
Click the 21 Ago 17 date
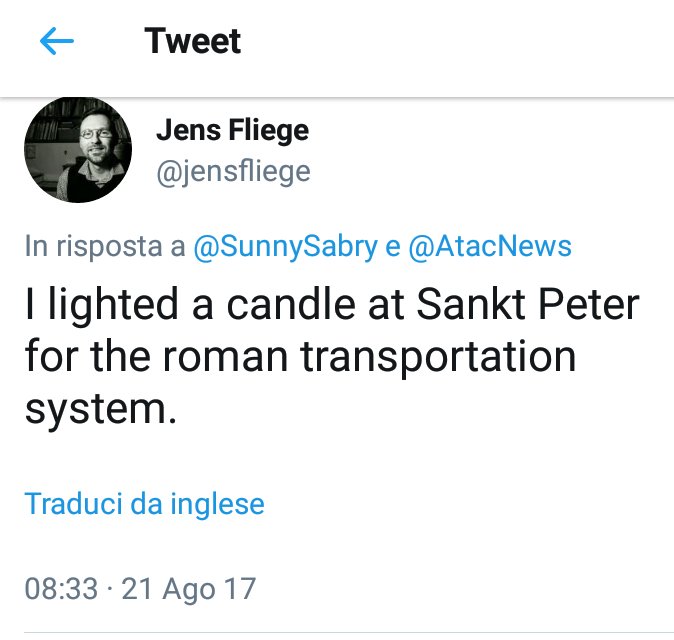click(188, 588)
